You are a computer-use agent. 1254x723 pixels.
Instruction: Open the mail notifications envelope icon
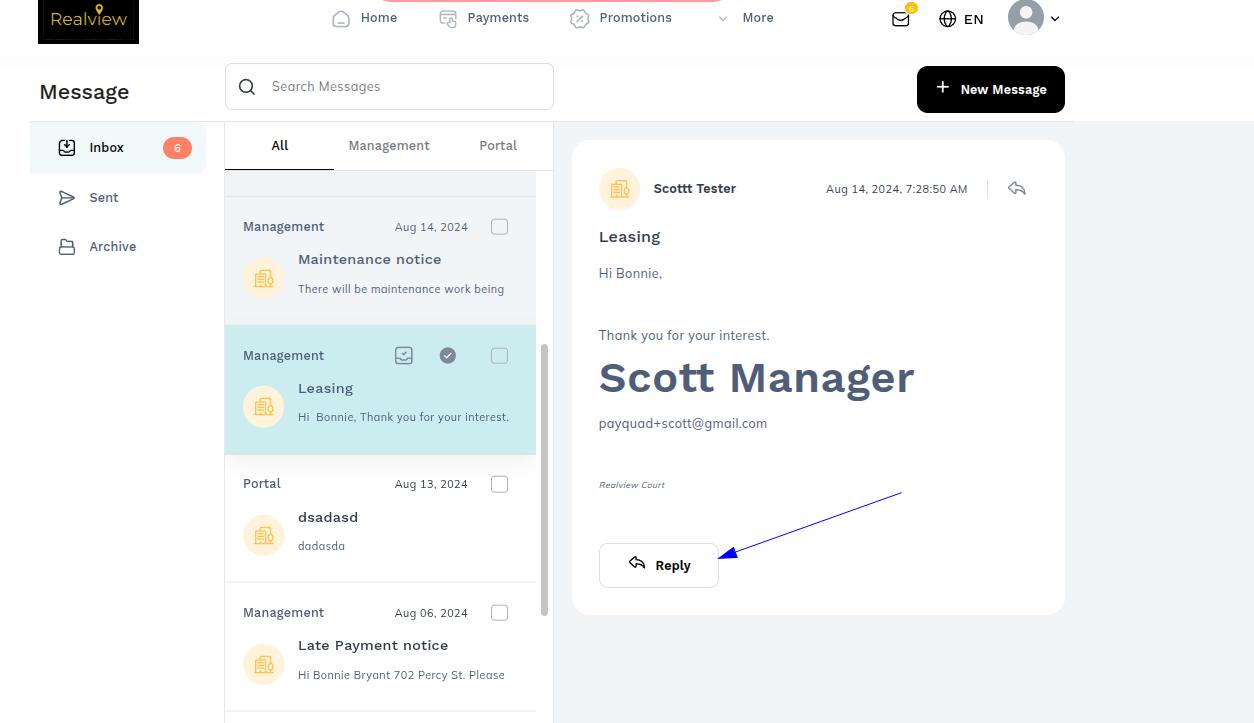point(901,18)
